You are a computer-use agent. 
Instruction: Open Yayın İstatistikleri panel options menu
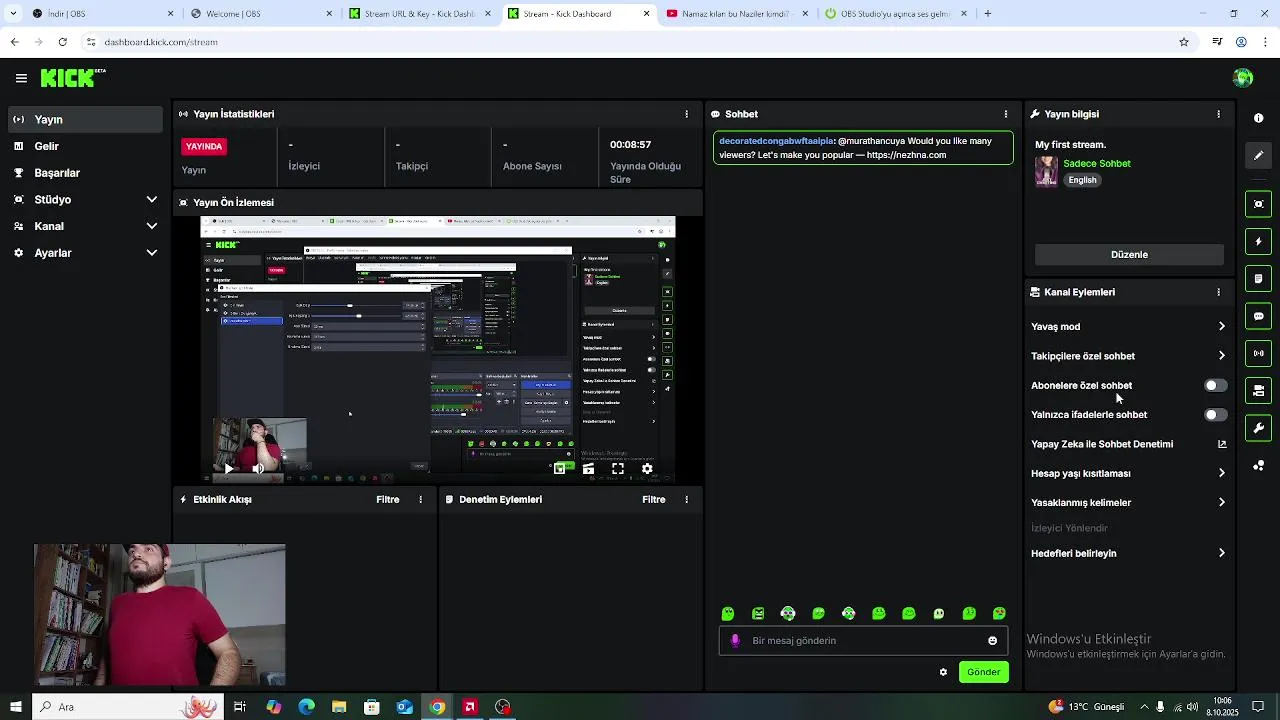686,114
